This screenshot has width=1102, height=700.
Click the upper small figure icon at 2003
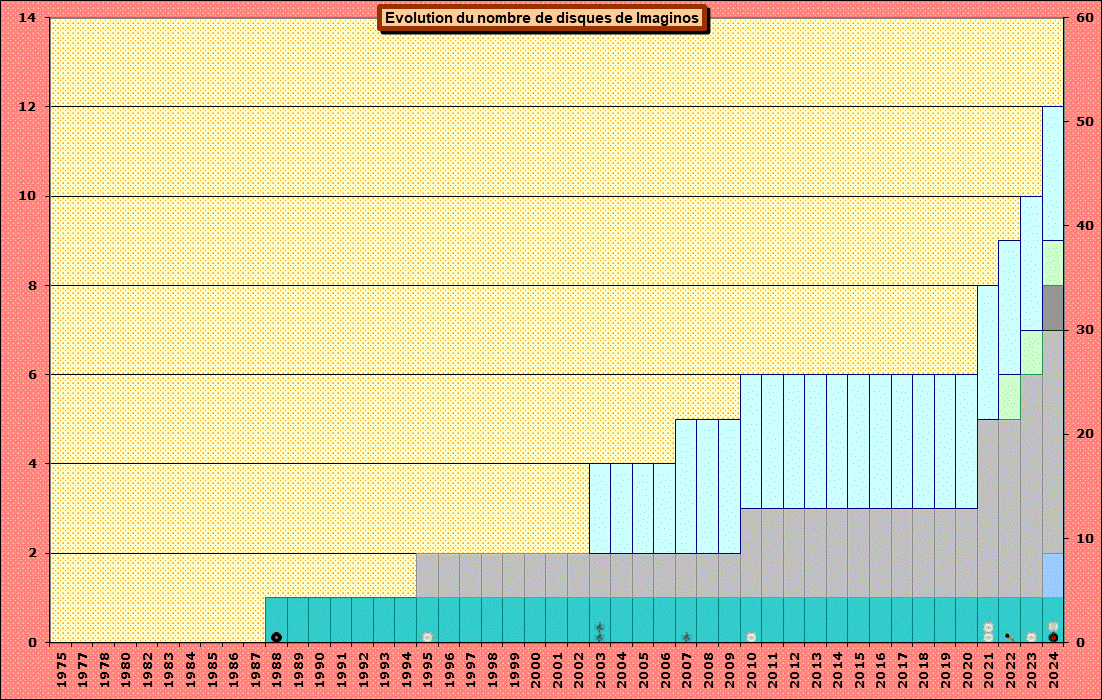599,627
